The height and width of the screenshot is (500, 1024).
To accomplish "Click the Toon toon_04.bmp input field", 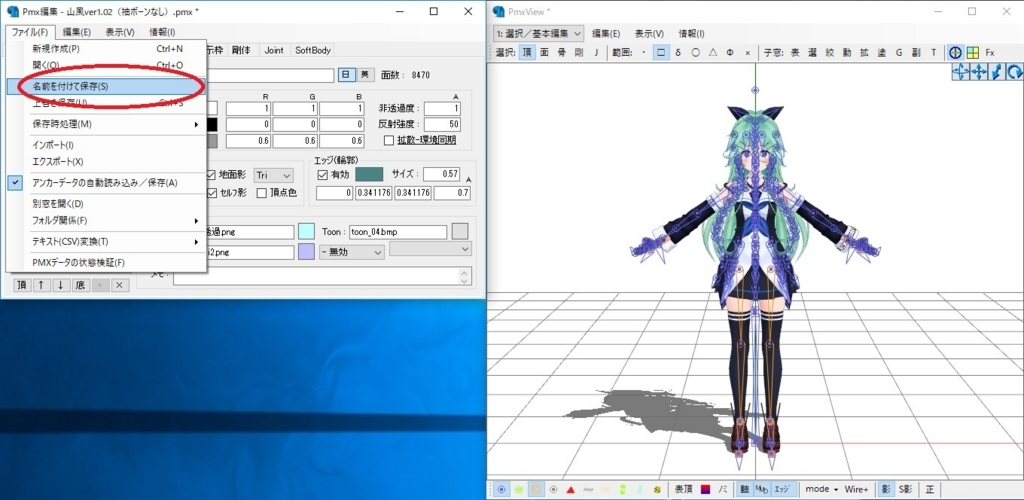I will 398,232.
